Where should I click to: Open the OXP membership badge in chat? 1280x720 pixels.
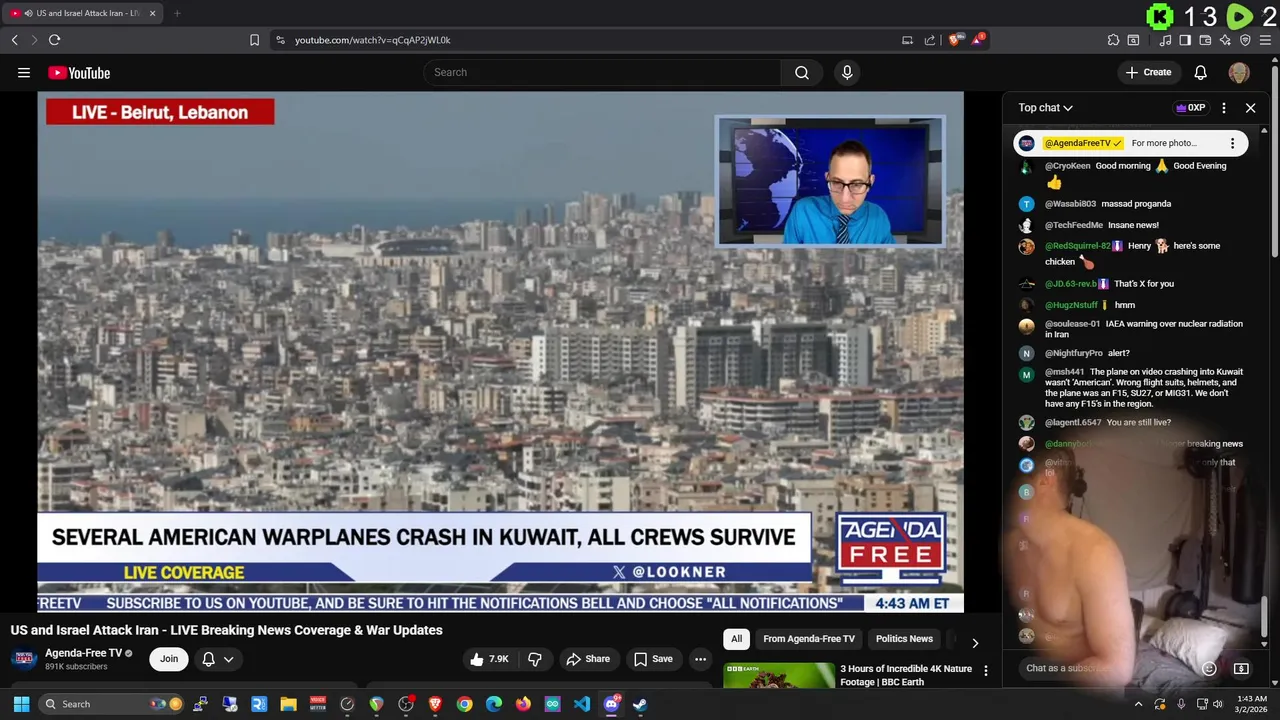point(1190,108)
